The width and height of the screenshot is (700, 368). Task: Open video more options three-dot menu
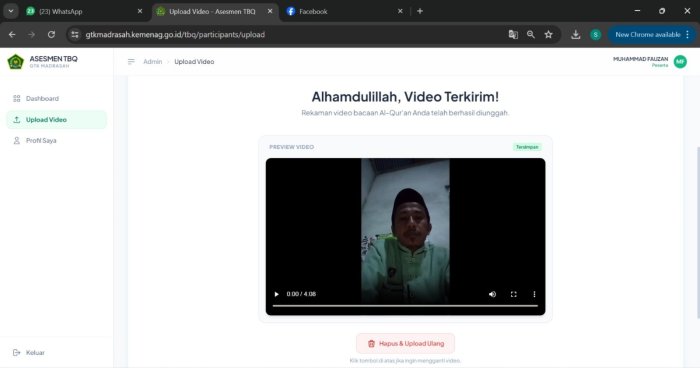click(x=534, y=294)
